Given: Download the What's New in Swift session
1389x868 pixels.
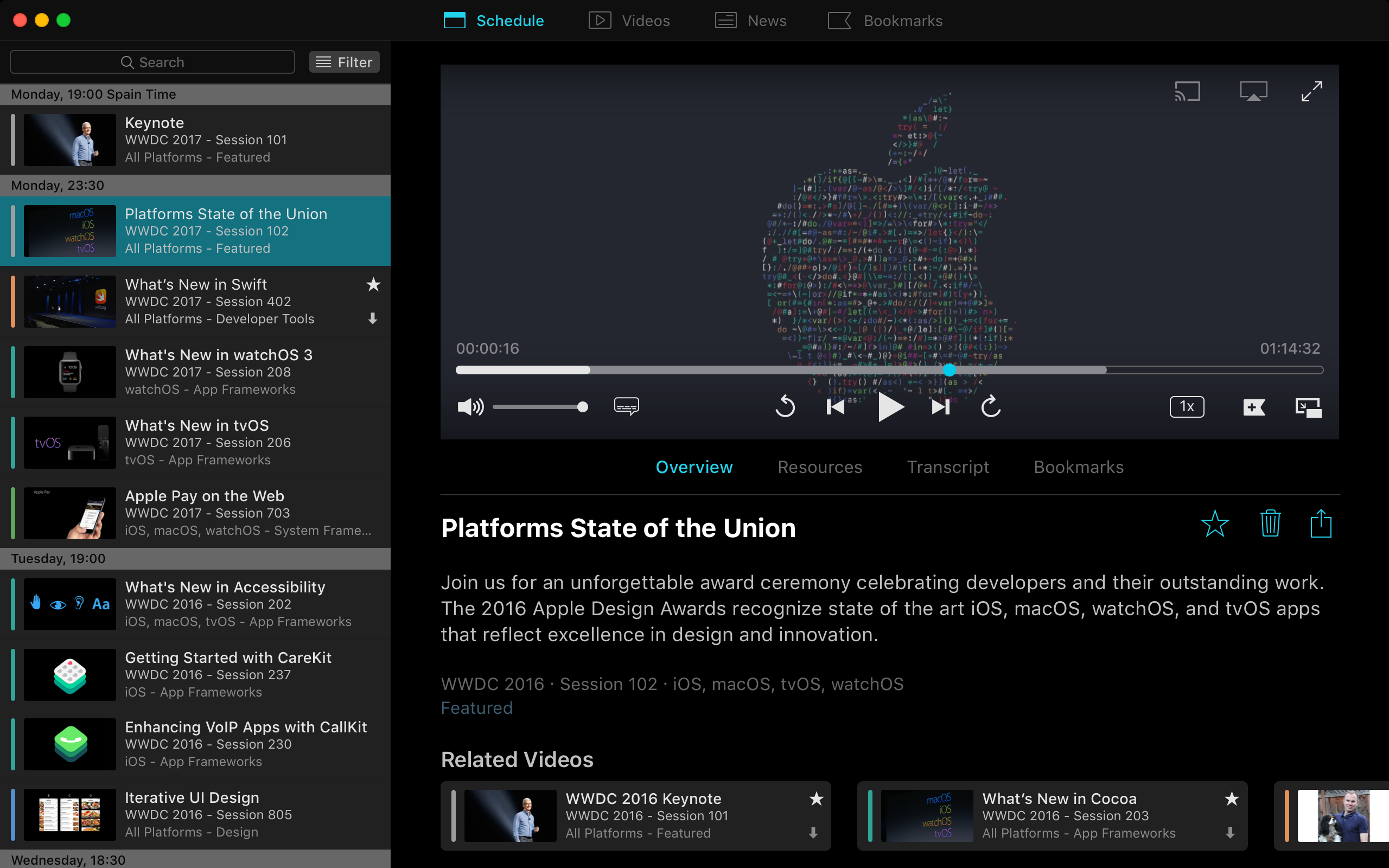Looking at the screenshot, I should (374, 319).
